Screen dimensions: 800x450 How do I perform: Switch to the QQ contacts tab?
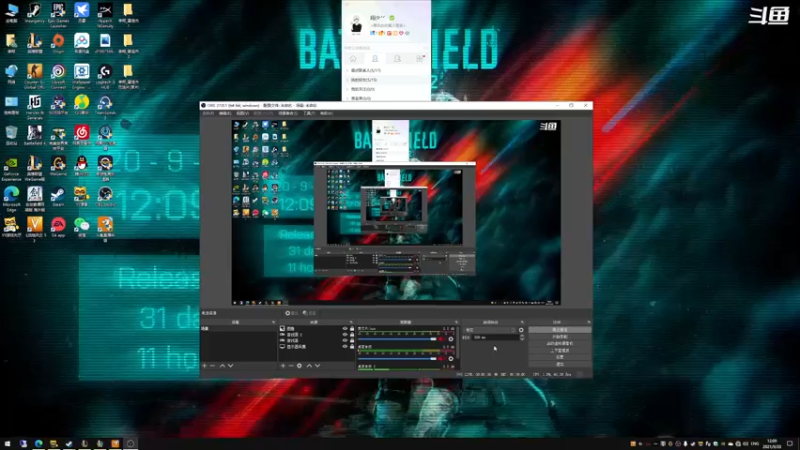[x=375, y=59]
